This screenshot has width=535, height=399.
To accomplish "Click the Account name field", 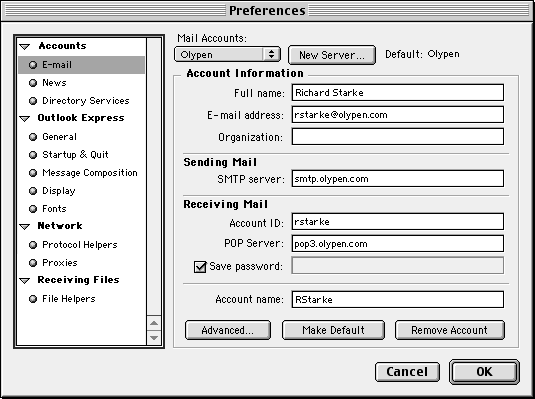I will [x=397, y=299].
